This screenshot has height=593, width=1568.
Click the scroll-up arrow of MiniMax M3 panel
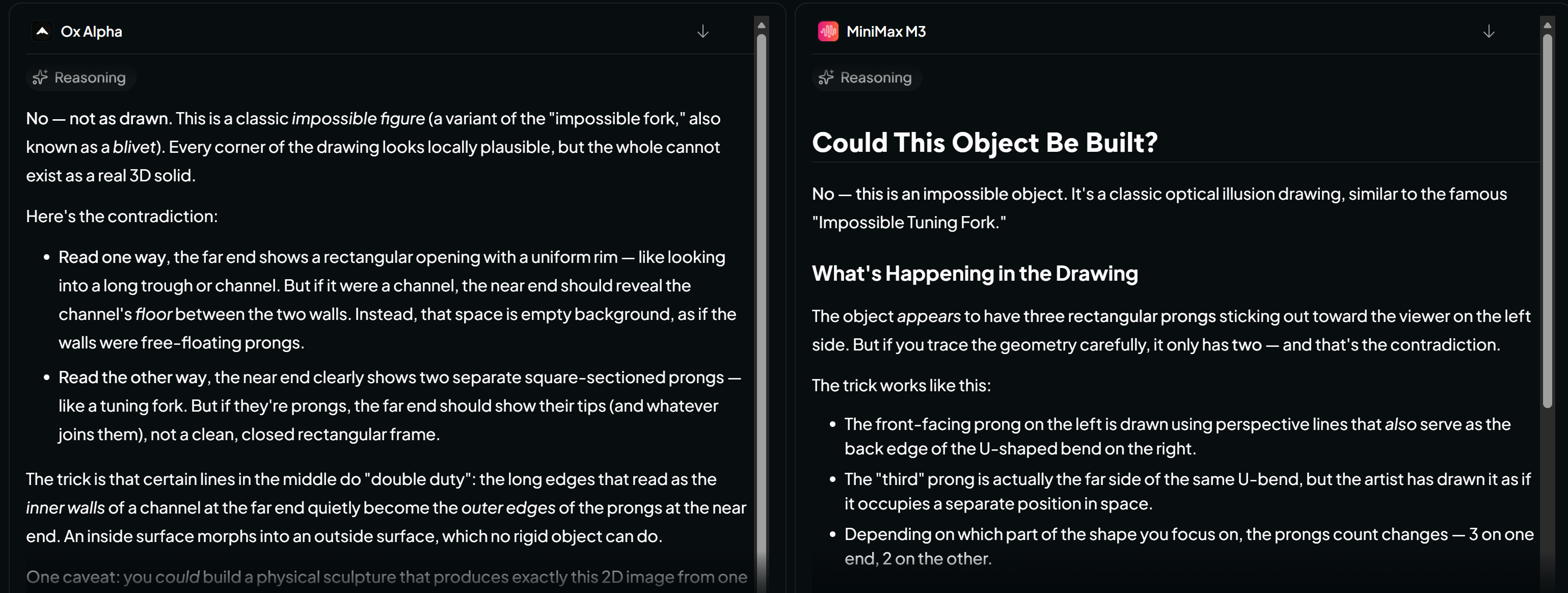(x=1547, y=25)
